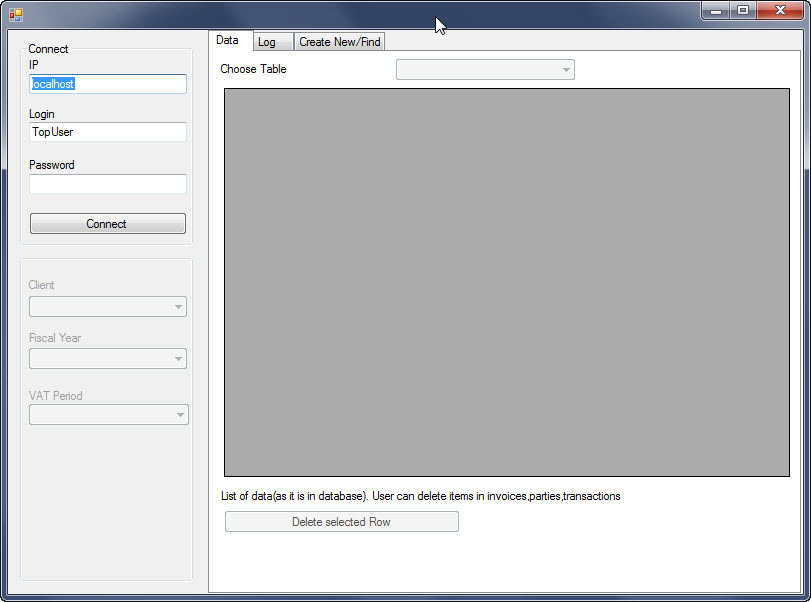Screen dimensions: 811x602
Task: Open the Choose Table dropdown
Action: pos(485,70)
